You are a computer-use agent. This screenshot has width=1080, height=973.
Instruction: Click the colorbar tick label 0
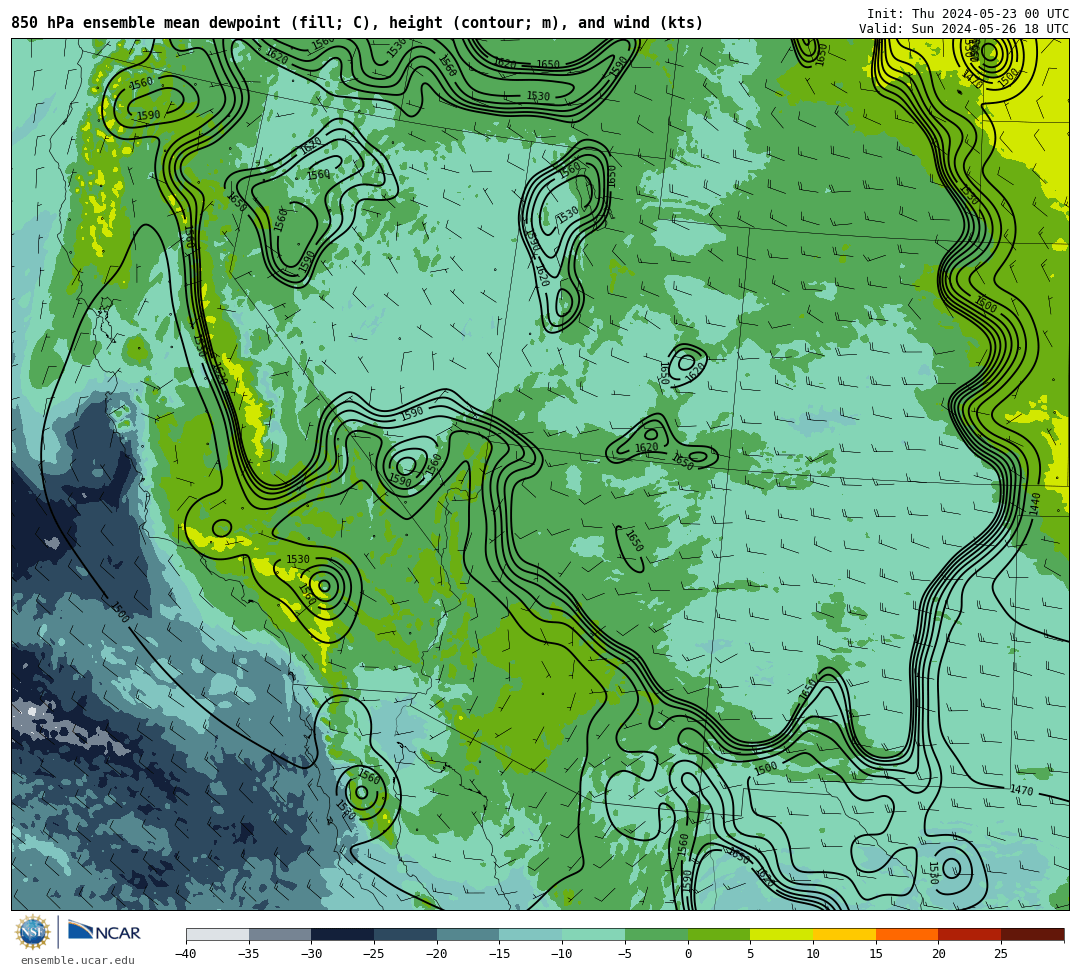[688, 954]
